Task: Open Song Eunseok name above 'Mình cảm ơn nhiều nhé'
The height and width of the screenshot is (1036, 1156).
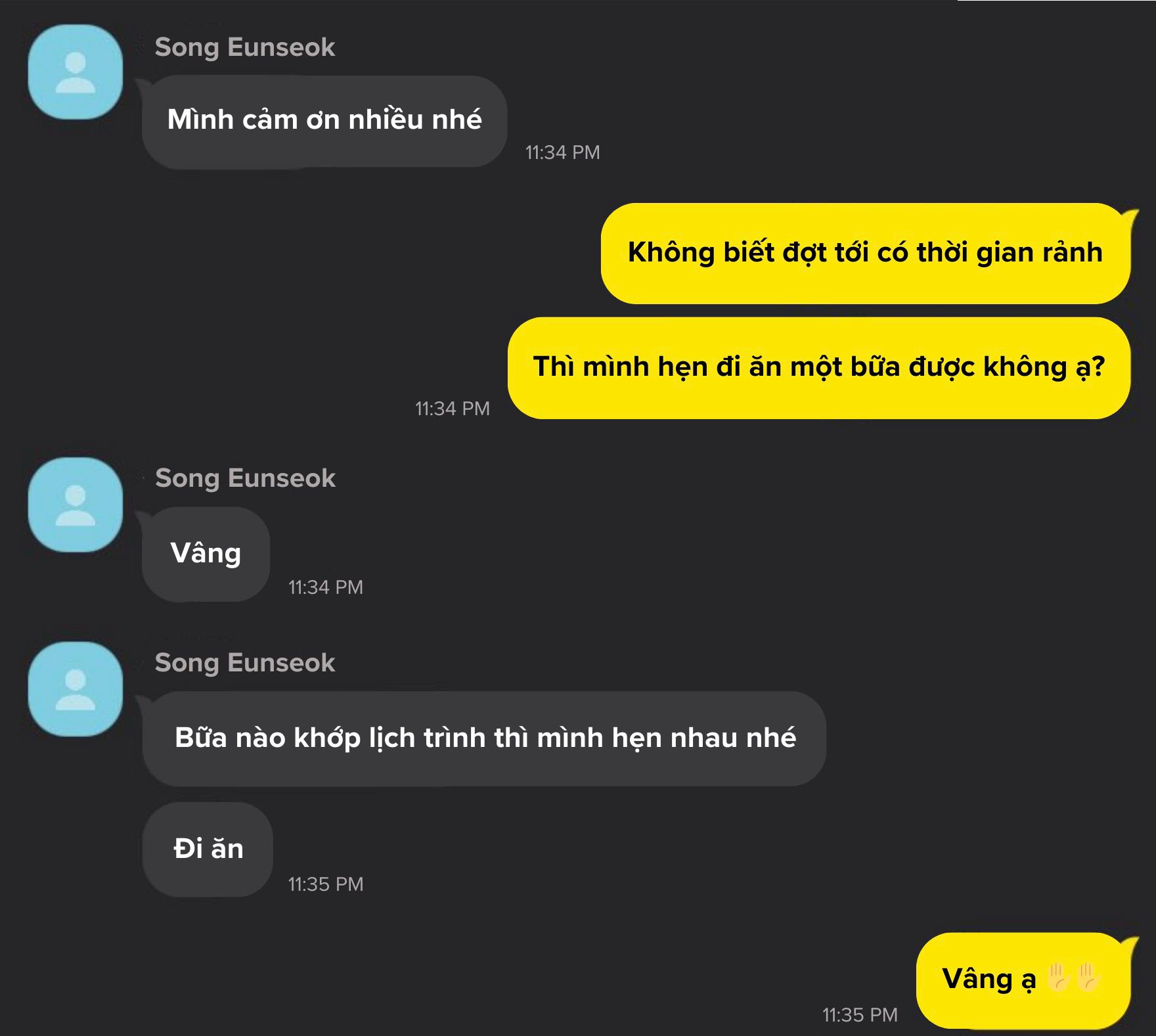Action: tap(245, 47)
